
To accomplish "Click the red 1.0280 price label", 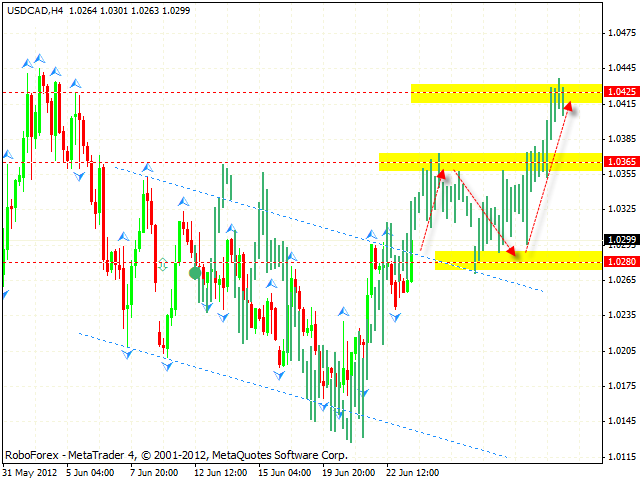I will [621, 262].
